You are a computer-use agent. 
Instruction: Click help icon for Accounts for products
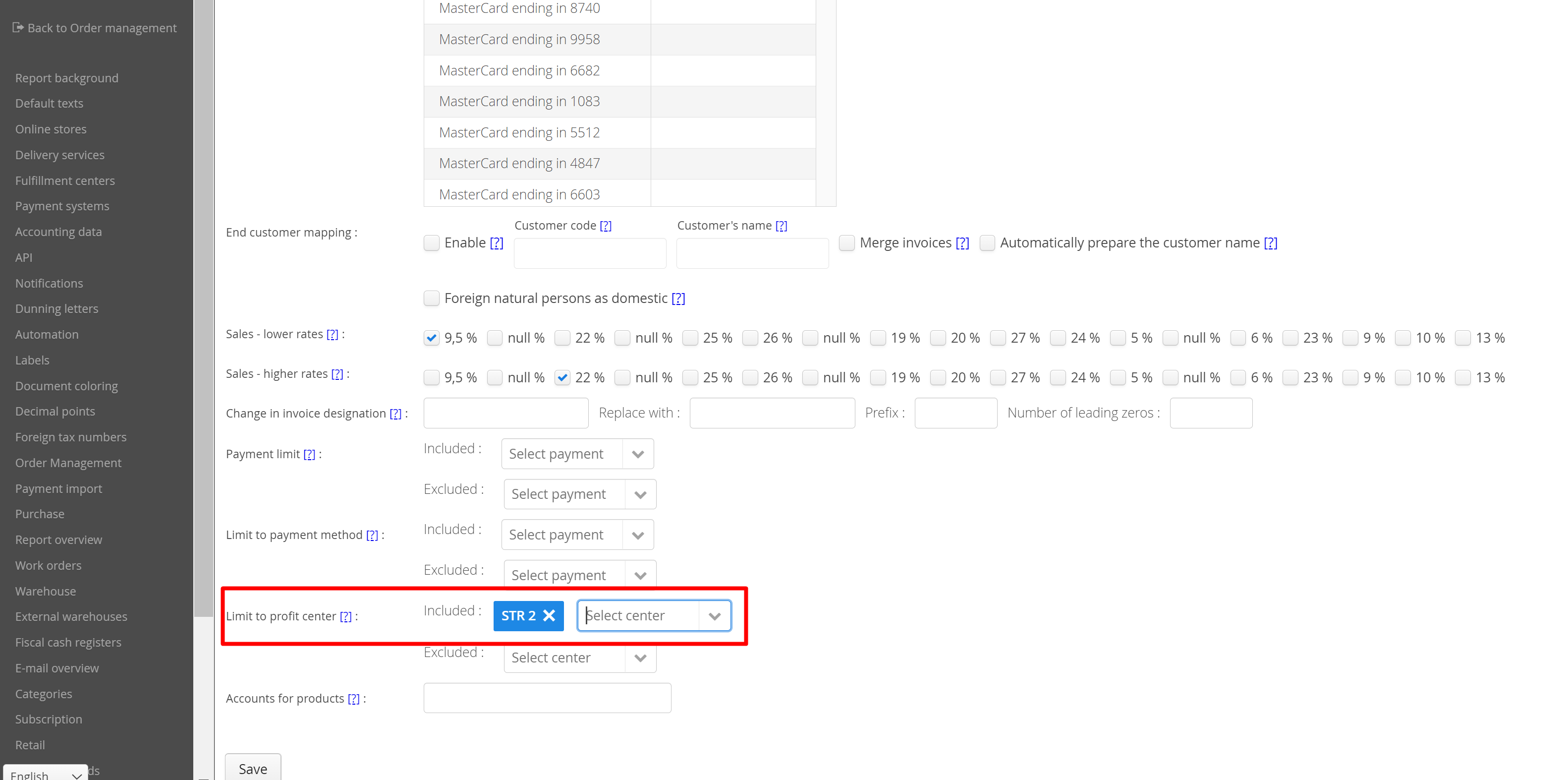coord(353,698)
